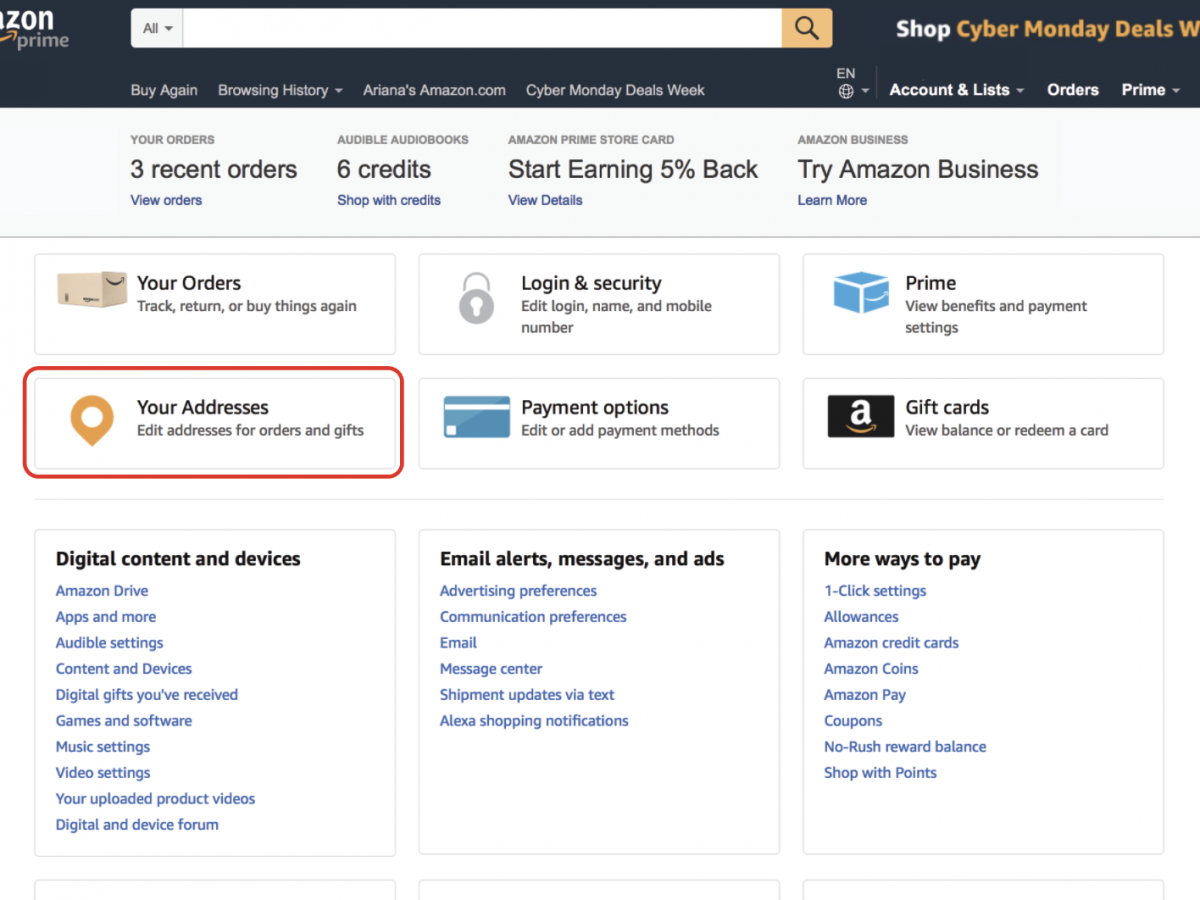Image resolution: width=1200 pixels, height=900 pixels.
Task: Open Amazon Coins link
Action: 871,669
